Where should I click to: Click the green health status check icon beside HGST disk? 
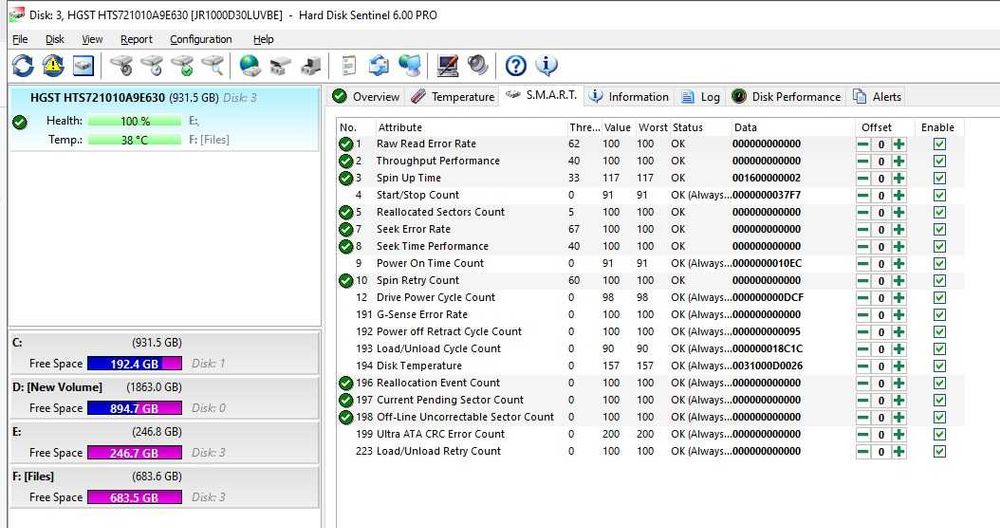(x=20, y=122)
